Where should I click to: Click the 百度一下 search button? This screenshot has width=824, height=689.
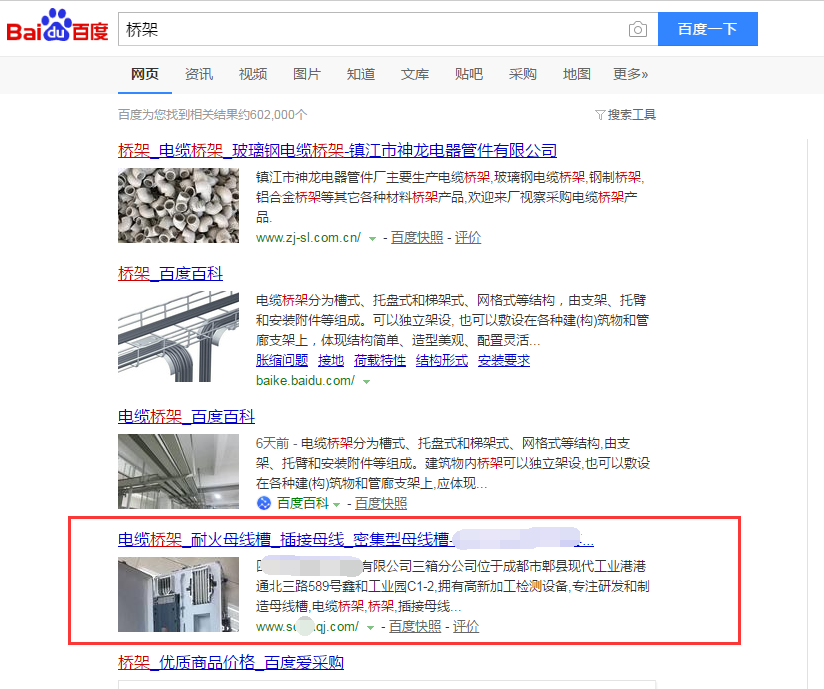[707, 29]
